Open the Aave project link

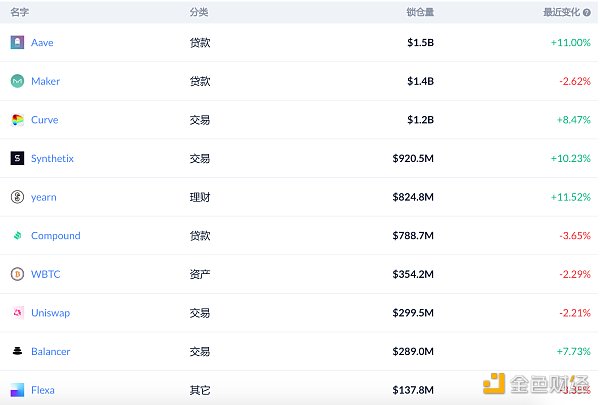(42, 42)
